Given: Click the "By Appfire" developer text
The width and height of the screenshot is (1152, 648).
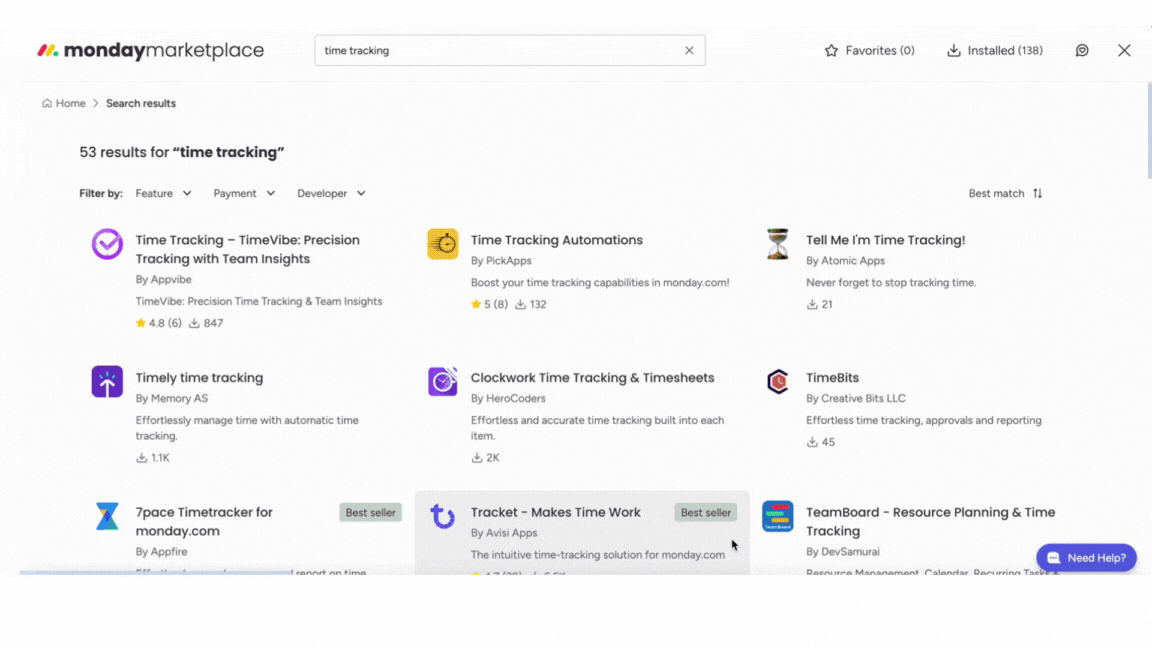Looking at the screenshot, I should [x=161, y=552].
